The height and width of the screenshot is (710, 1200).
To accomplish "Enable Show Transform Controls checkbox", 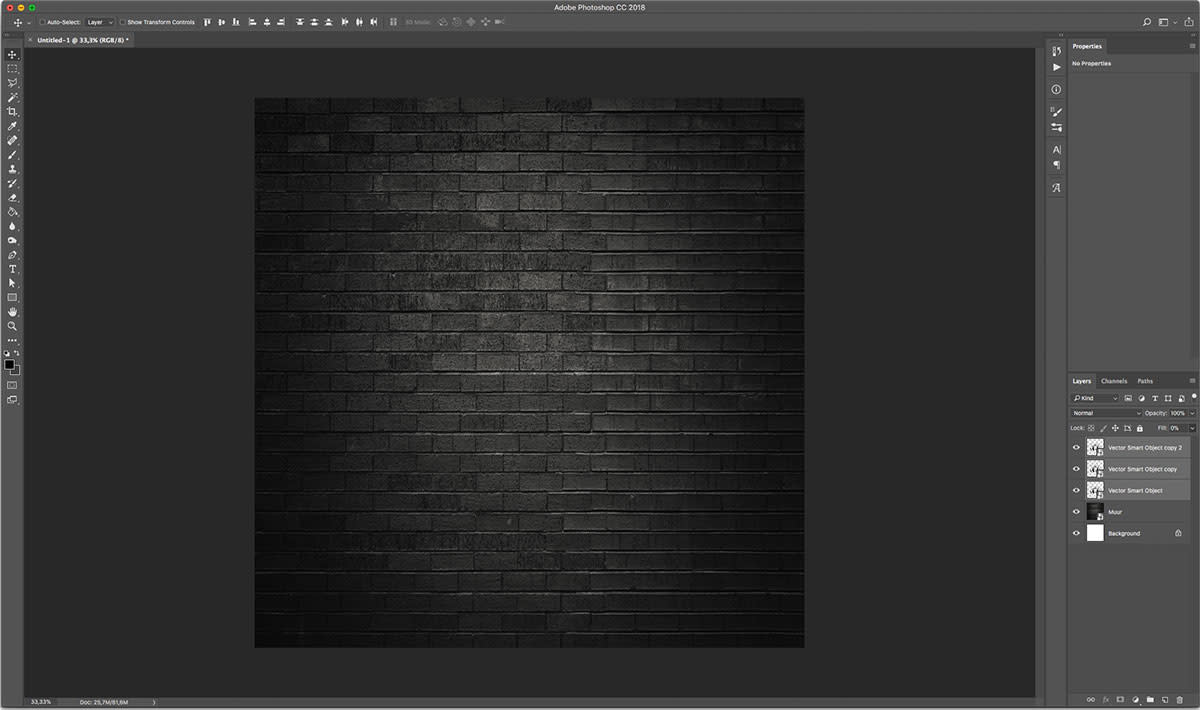I will pyautogui.click(x=123, y=22).
